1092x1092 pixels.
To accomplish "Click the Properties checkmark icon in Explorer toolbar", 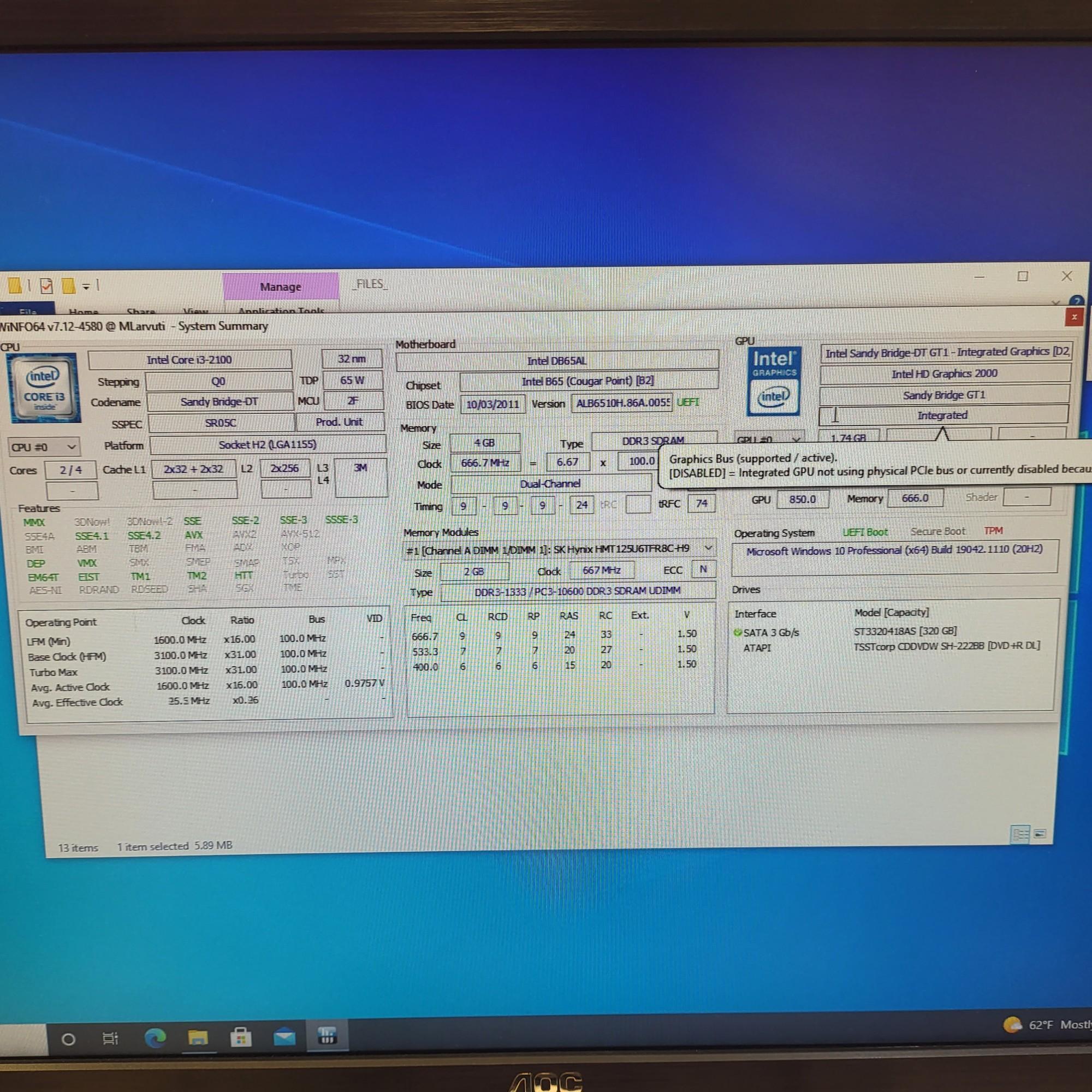I will 47,286.
